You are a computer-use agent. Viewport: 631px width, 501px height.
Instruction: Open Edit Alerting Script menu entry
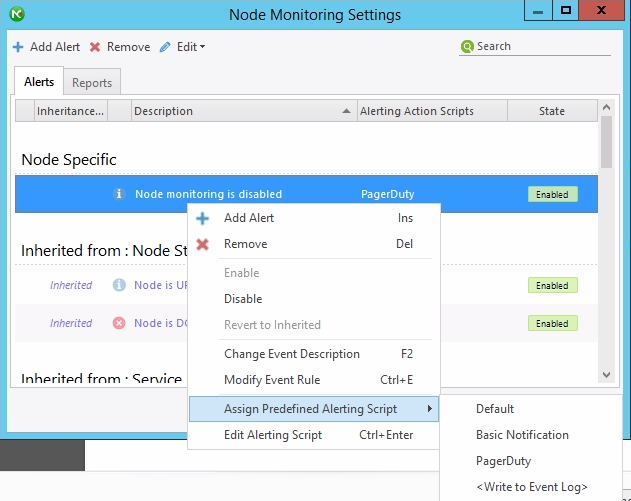pos(314,435)
